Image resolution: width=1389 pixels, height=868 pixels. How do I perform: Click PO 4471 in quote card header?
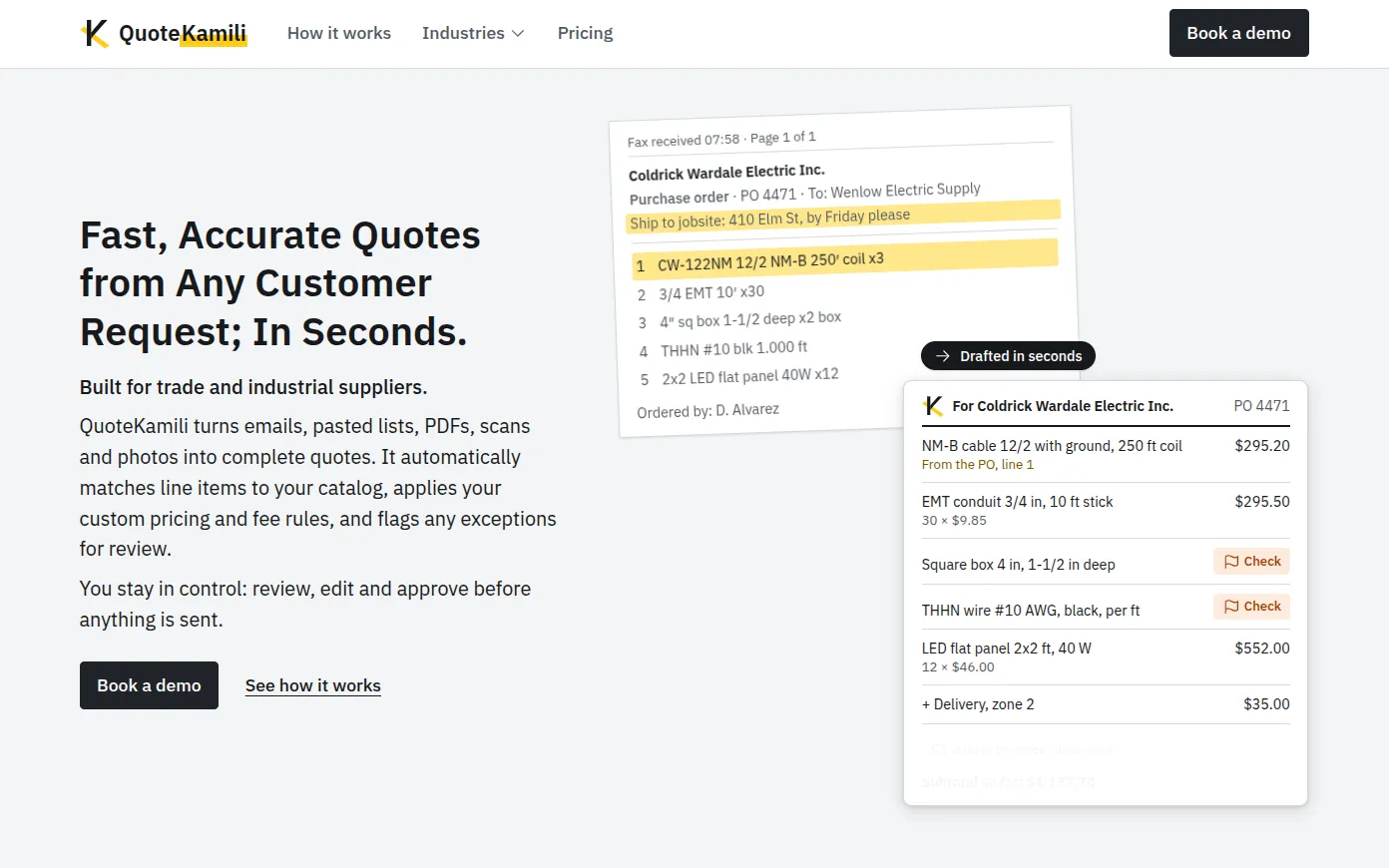(1261, 406)
